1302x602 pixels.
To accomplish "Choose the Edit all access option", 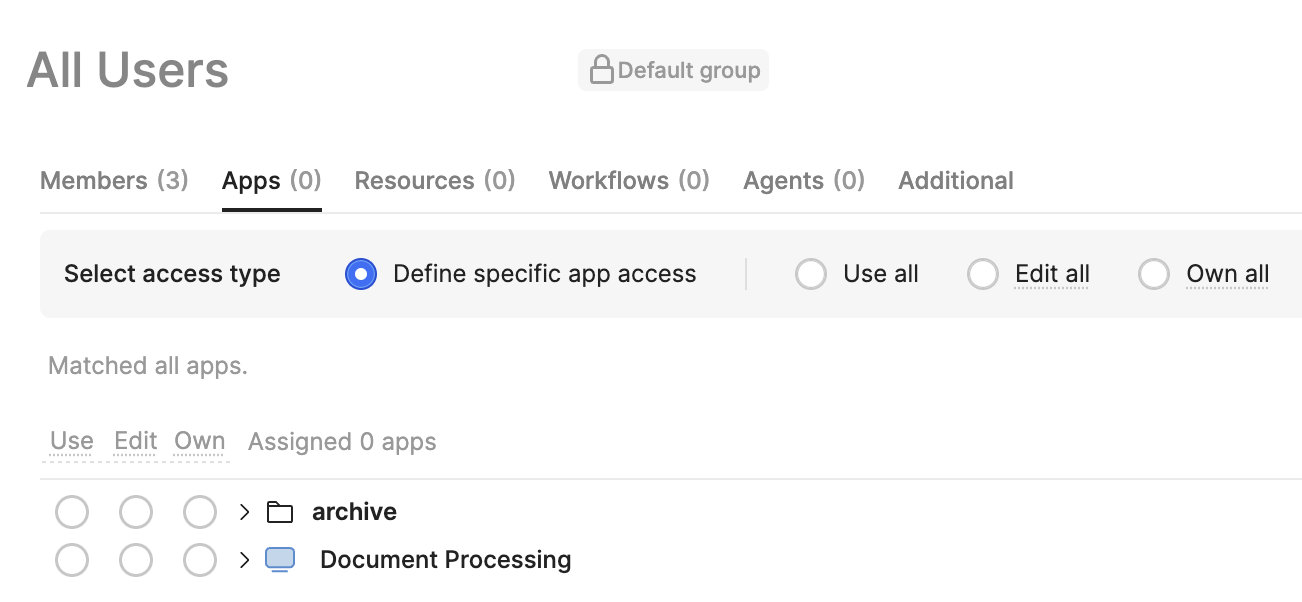I will click(x=983, y=274).
